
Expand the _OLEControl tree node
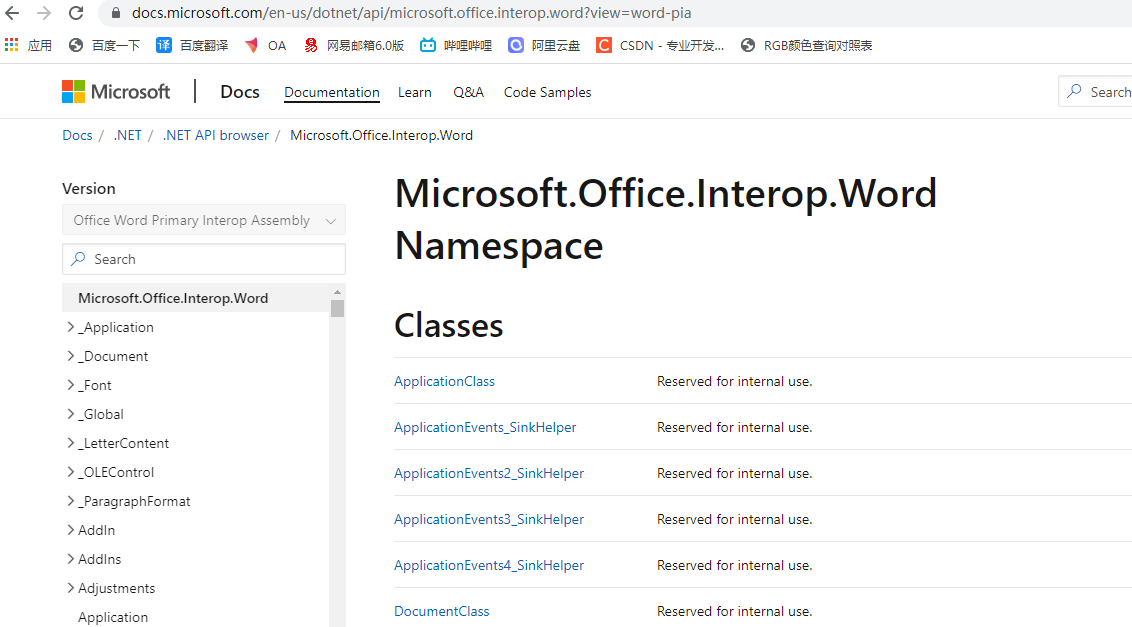tap(71, 472)
